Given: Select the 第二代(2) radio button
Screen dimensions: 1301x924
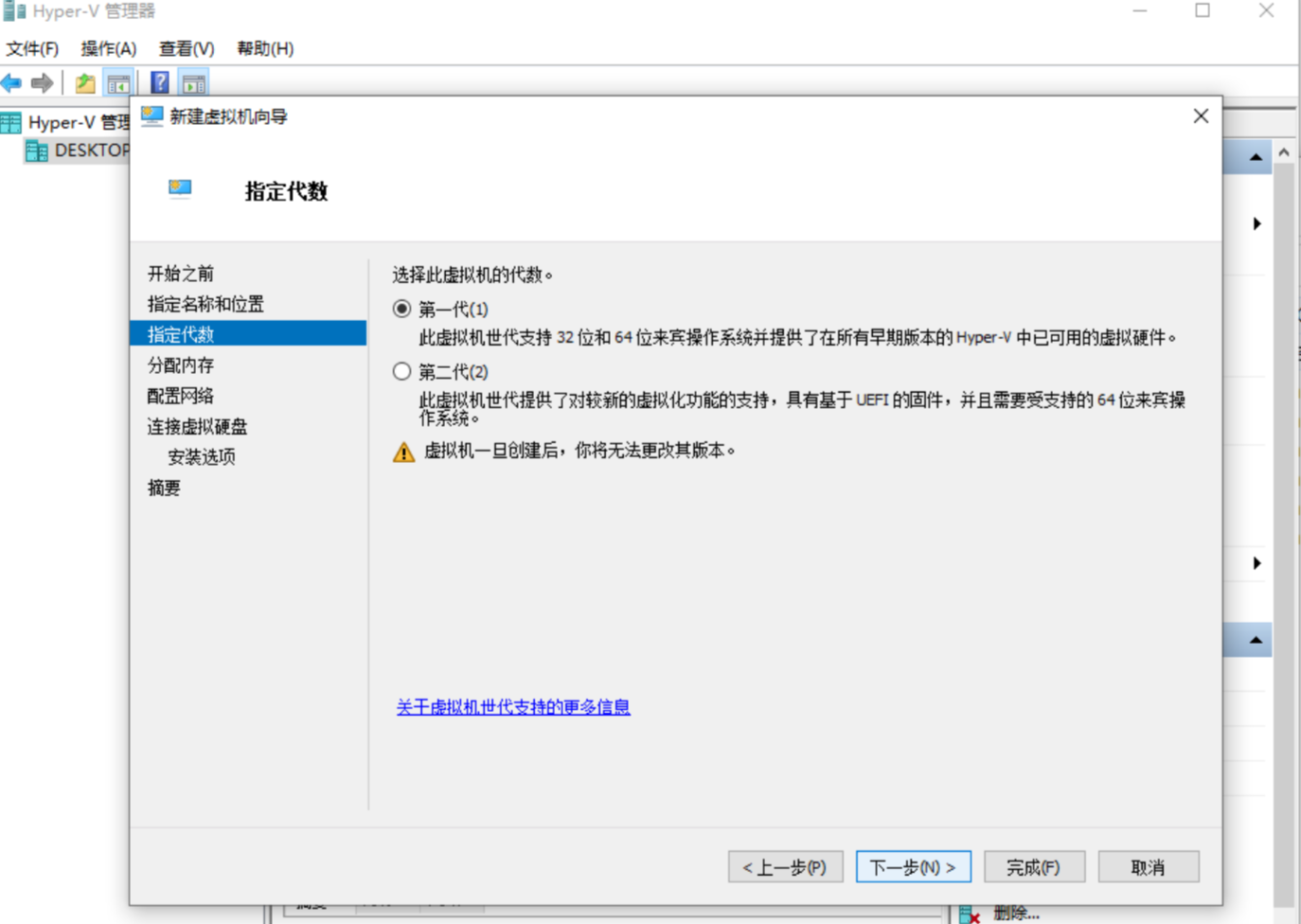Looking at the screenshot, I should pos(402,371).
